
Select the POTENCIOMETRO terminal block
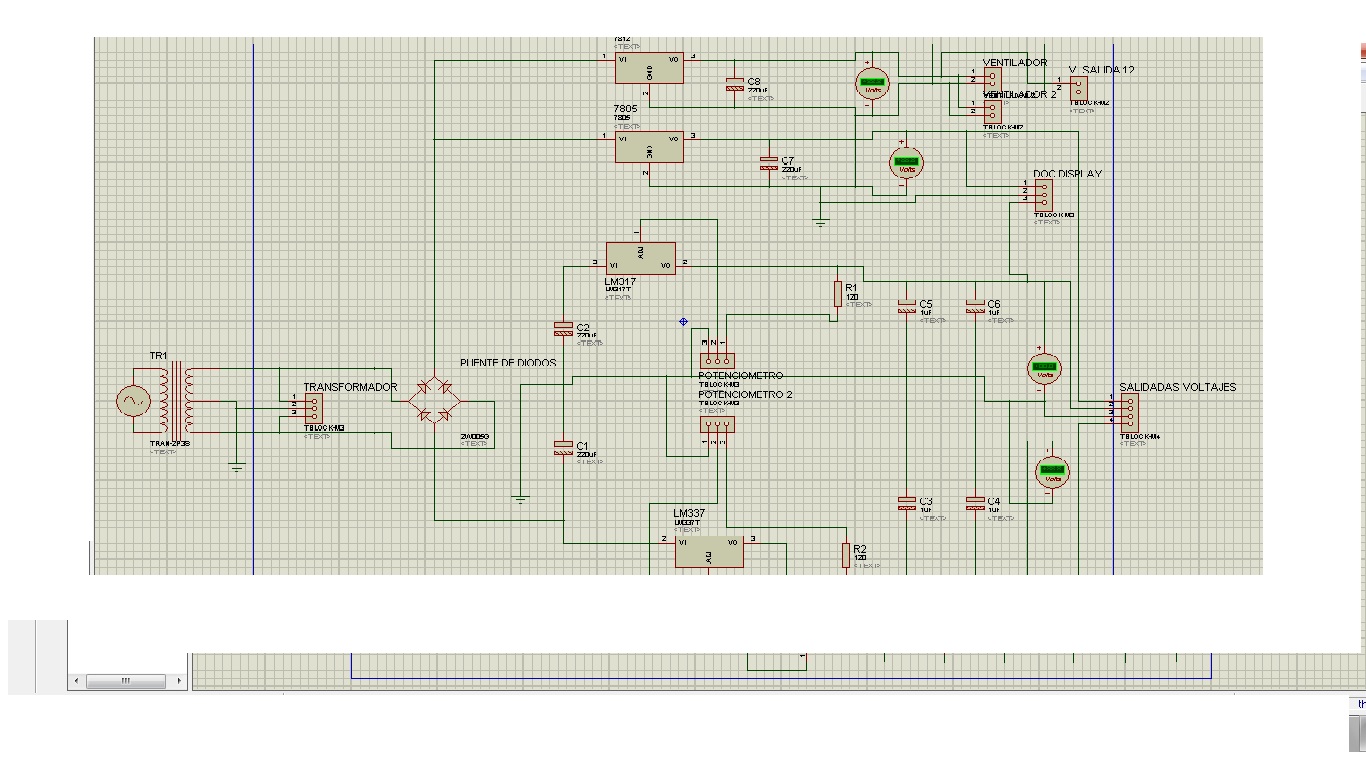tap(715, 359)
